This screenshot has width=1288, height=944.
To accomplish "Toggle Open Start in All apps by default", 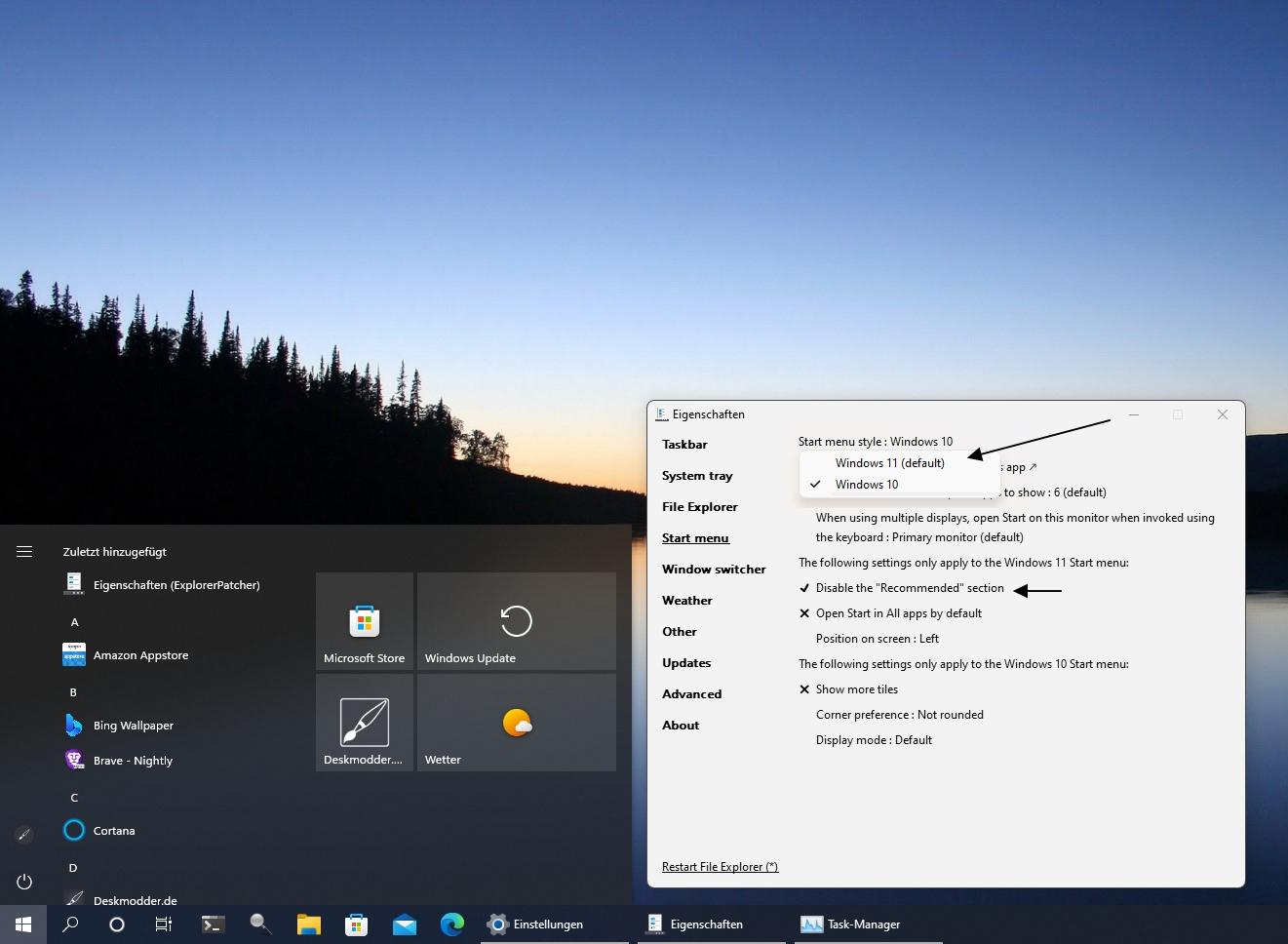I will pos(890,613).
